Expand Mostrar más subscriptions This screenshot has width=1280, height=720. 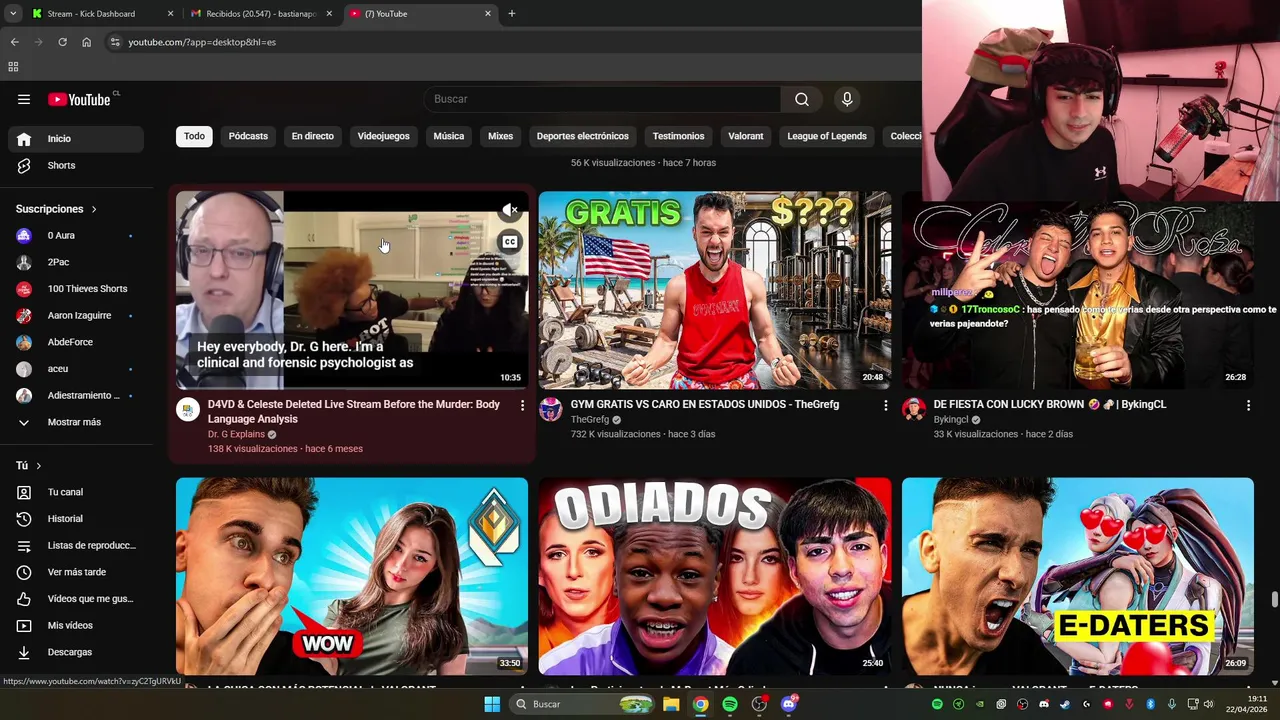pos(76,422)
